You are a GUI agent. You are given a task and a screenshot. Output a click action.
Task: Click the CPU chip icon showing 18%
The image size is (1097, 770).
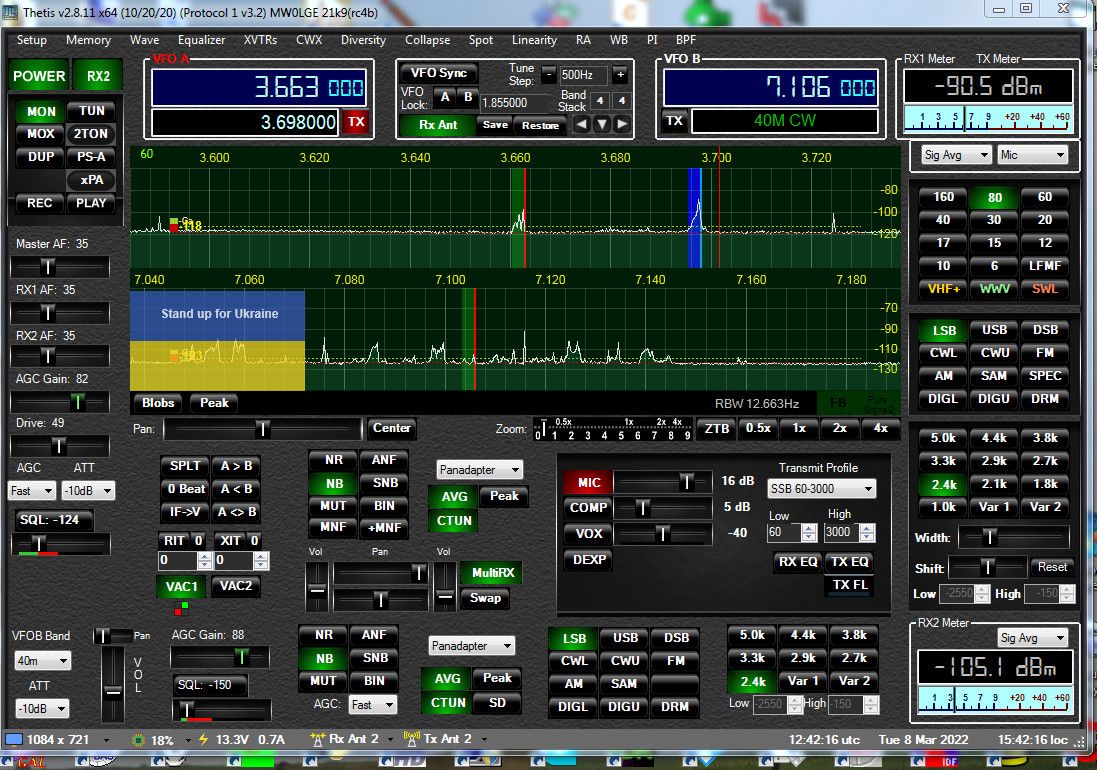(x=139, y=740)
